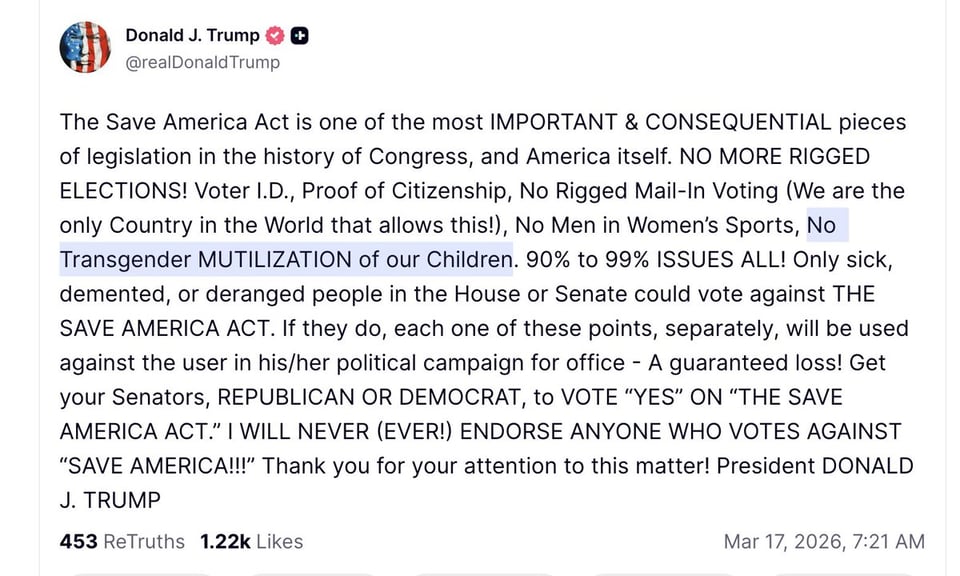Open the profile via @realDonaldTrump handle
Image resolution: width=960 pixels, height=576 pixels.
coord(201,60)
